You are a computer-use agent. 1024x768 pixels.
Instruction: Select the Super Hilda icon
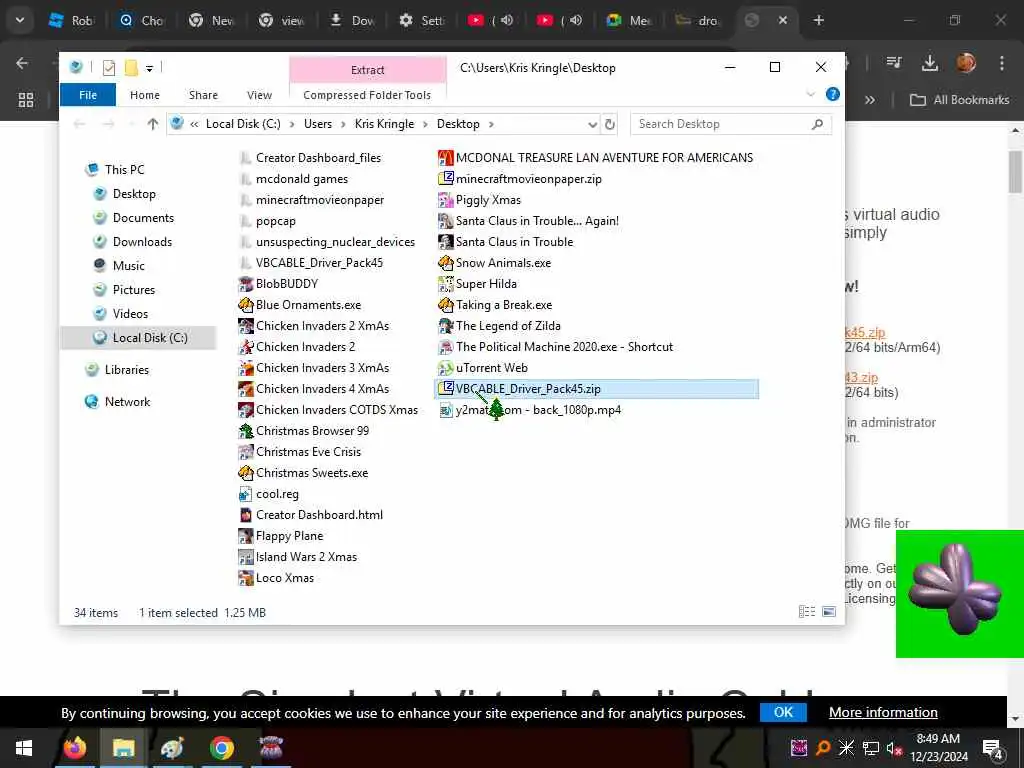coord(445,283)
